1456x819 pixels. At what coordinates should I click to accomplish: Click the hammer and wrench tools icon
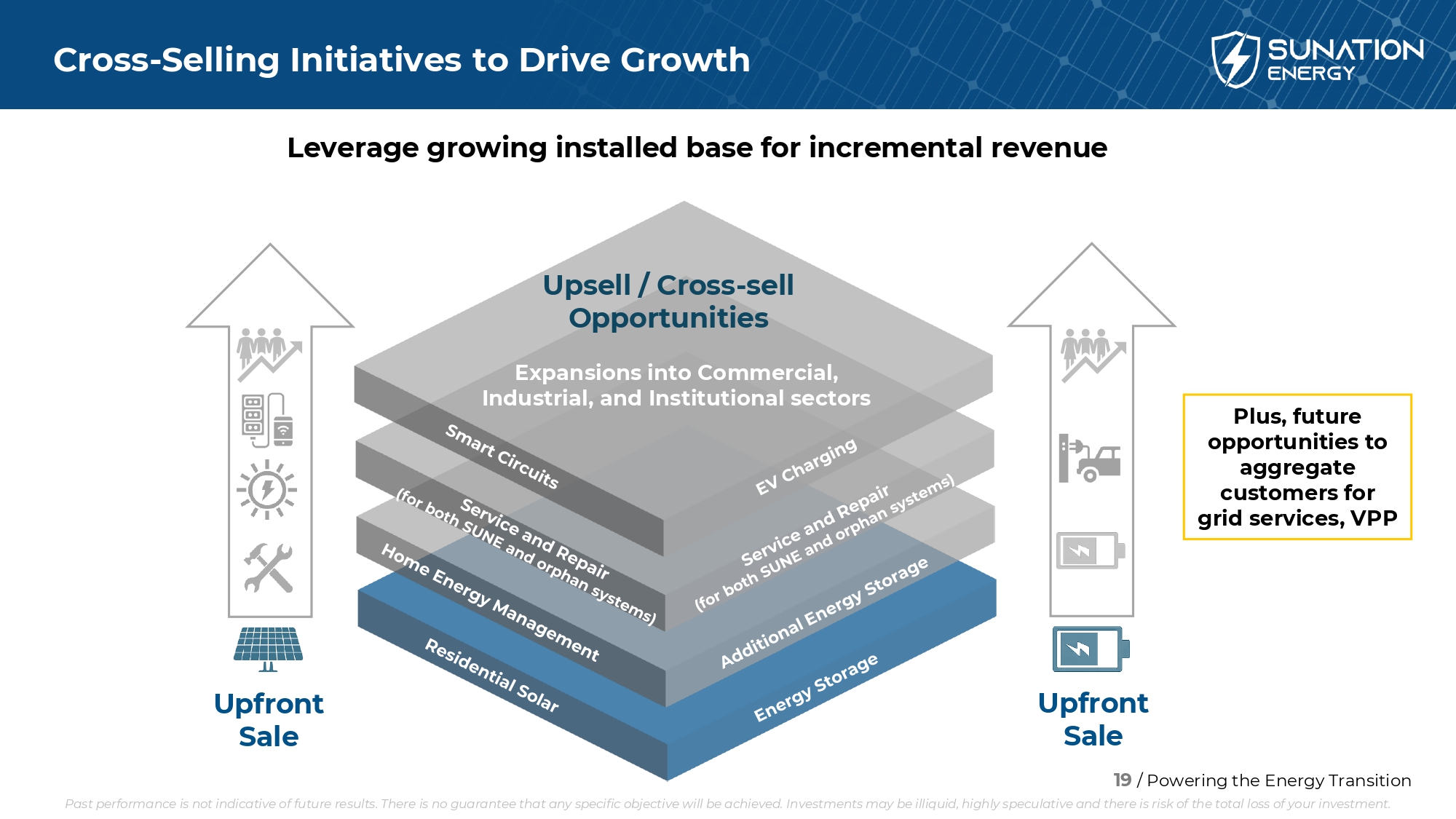point(268,568)
